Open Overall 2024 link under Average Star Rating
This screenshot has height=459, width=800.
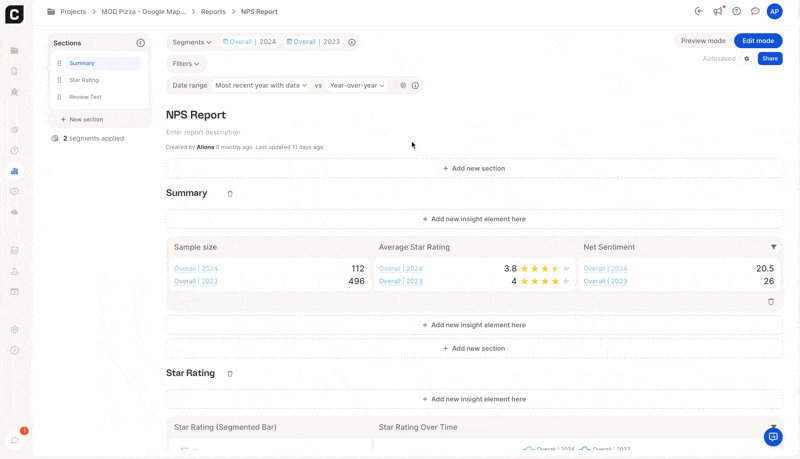point(401,269)
